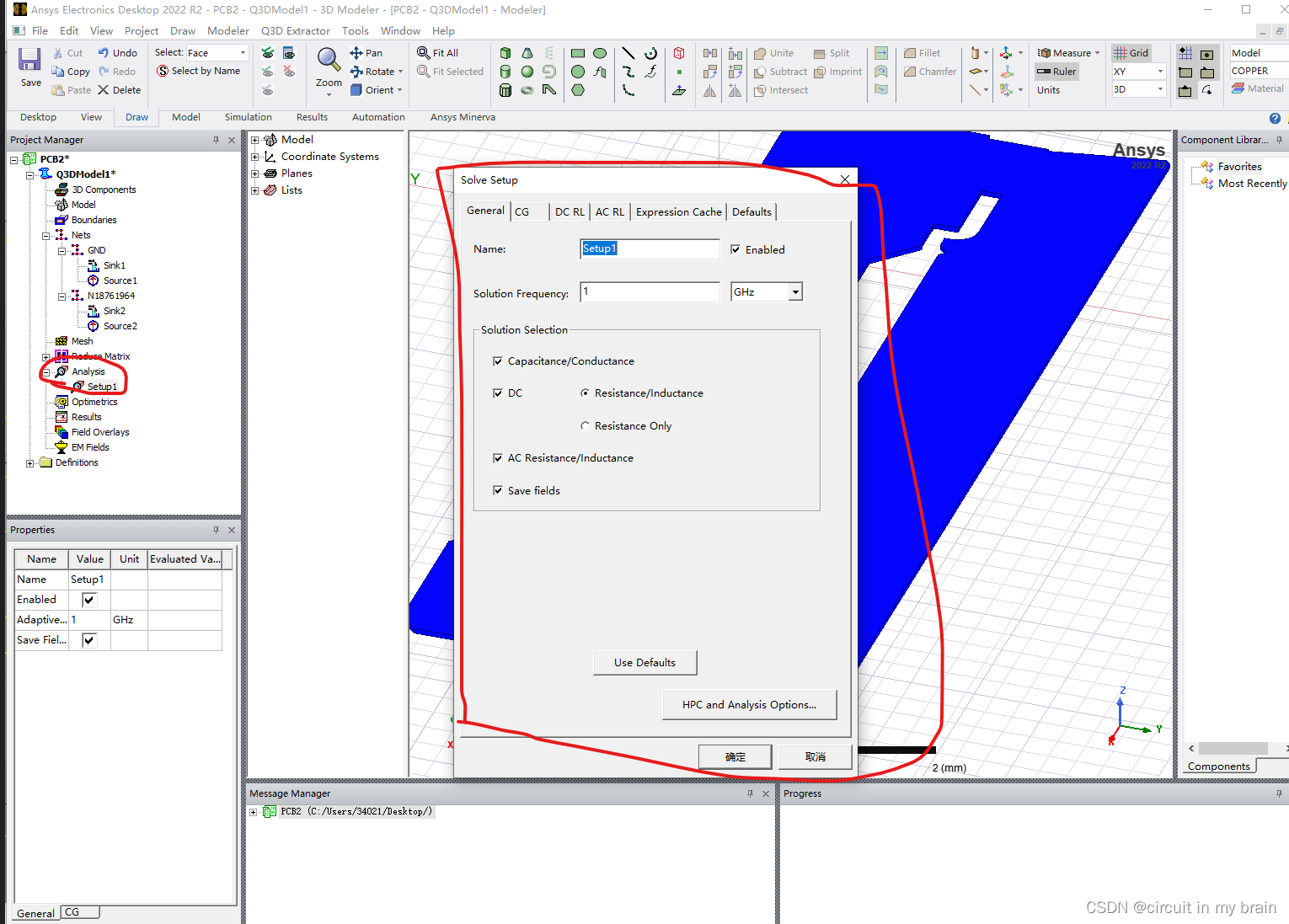Click the Undo toolbar button
Screen dimensions: 1289x924
point(116,53)
